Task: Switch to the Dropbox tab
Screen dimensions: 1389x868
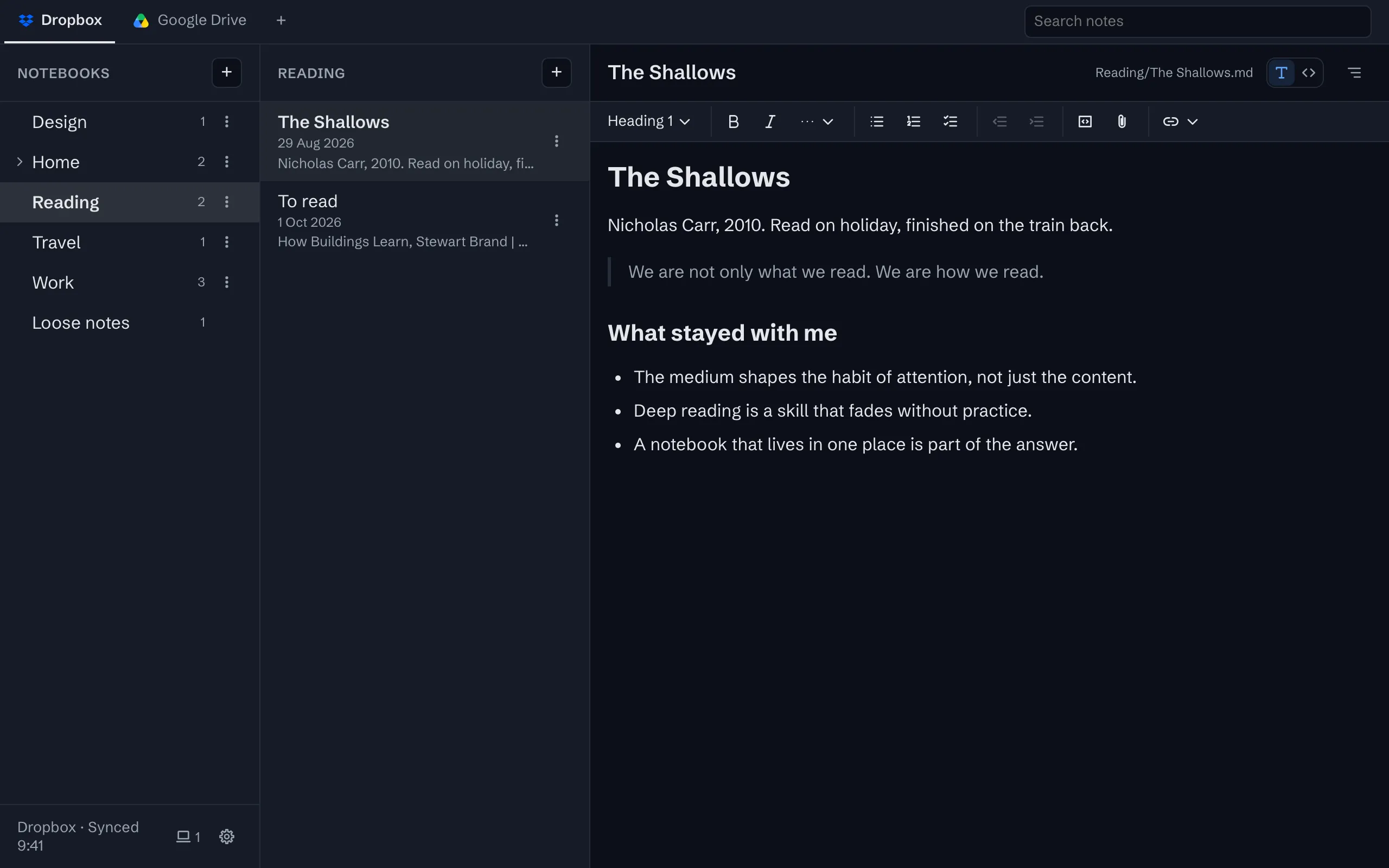Action: [60, 21]
